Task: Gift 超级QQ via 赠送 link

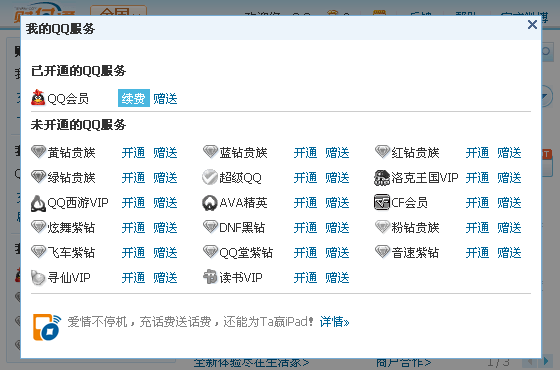Action: [x=337, y=178]
